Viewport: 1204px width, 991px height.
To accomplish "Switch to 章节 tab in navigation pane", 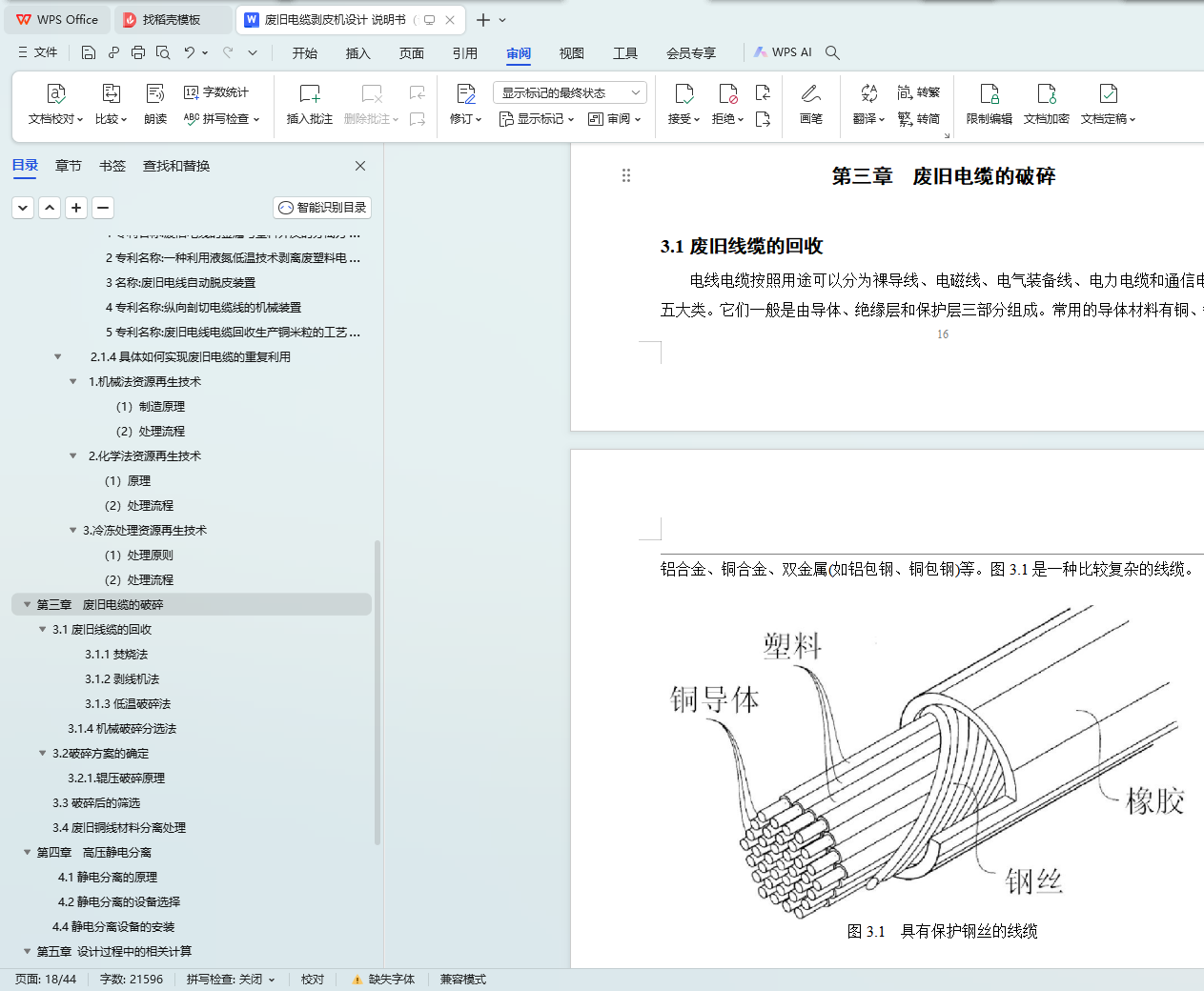I will point(69,166).
